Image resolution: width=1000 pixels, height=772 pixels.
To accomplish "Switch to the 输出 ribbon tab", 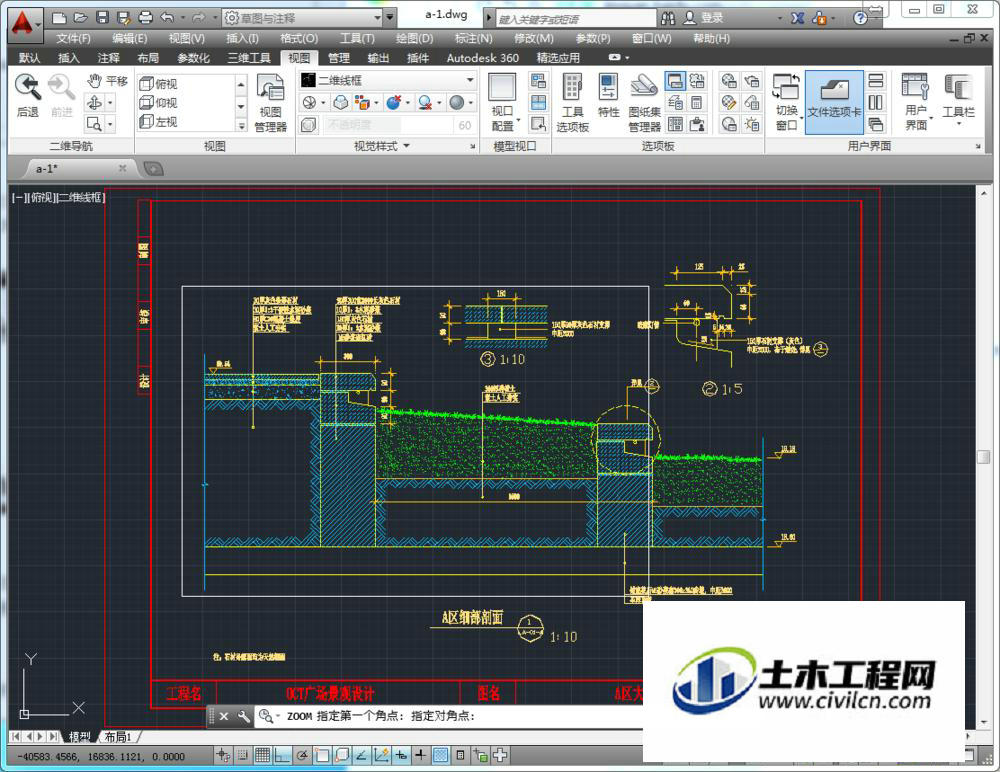I will (378, 58).
